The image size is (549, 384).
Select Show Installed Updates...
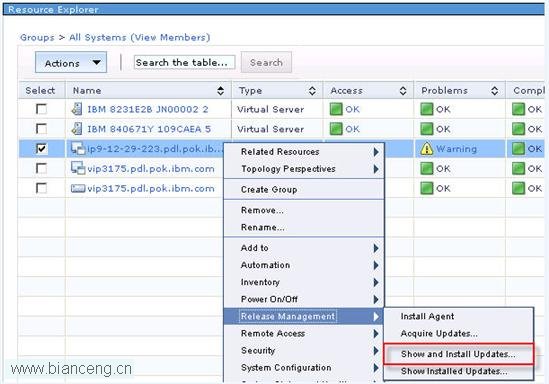pyautogui.click(x=459, y=371)
